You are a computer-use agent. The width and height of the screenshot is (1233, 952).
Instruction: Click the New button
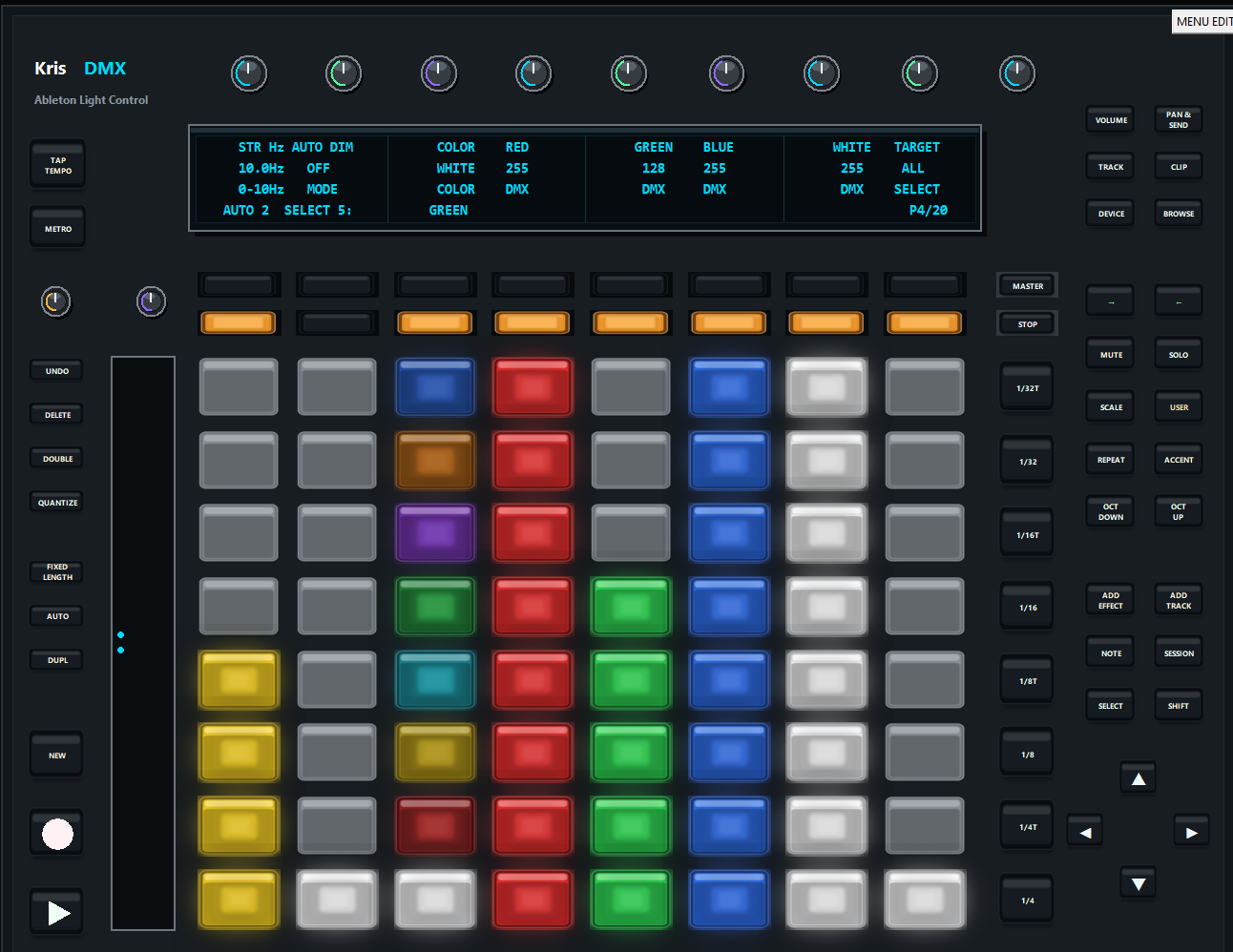[x=57, y=755]
